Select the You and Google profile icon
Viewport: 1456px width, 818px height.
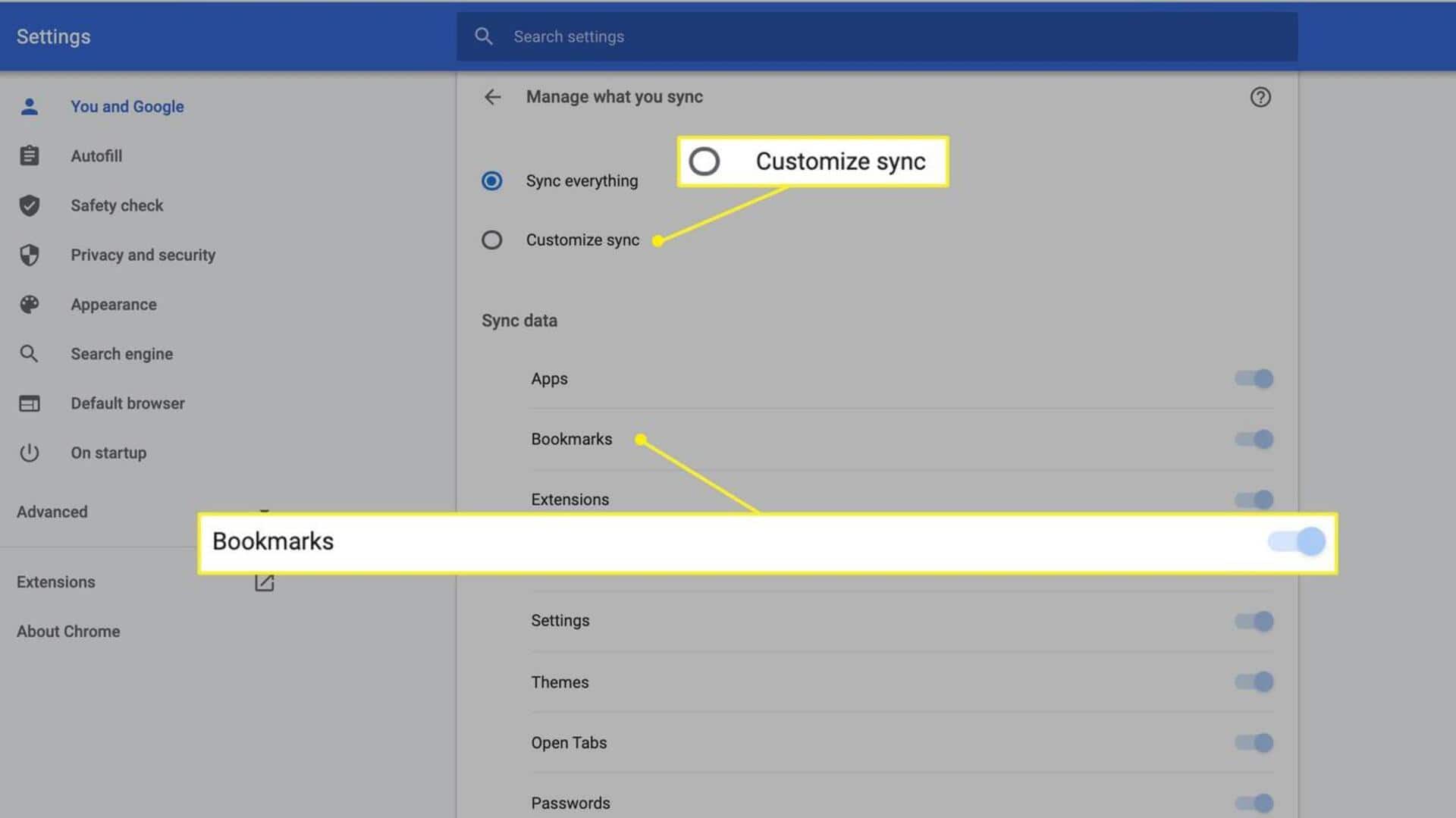(29, 106)
